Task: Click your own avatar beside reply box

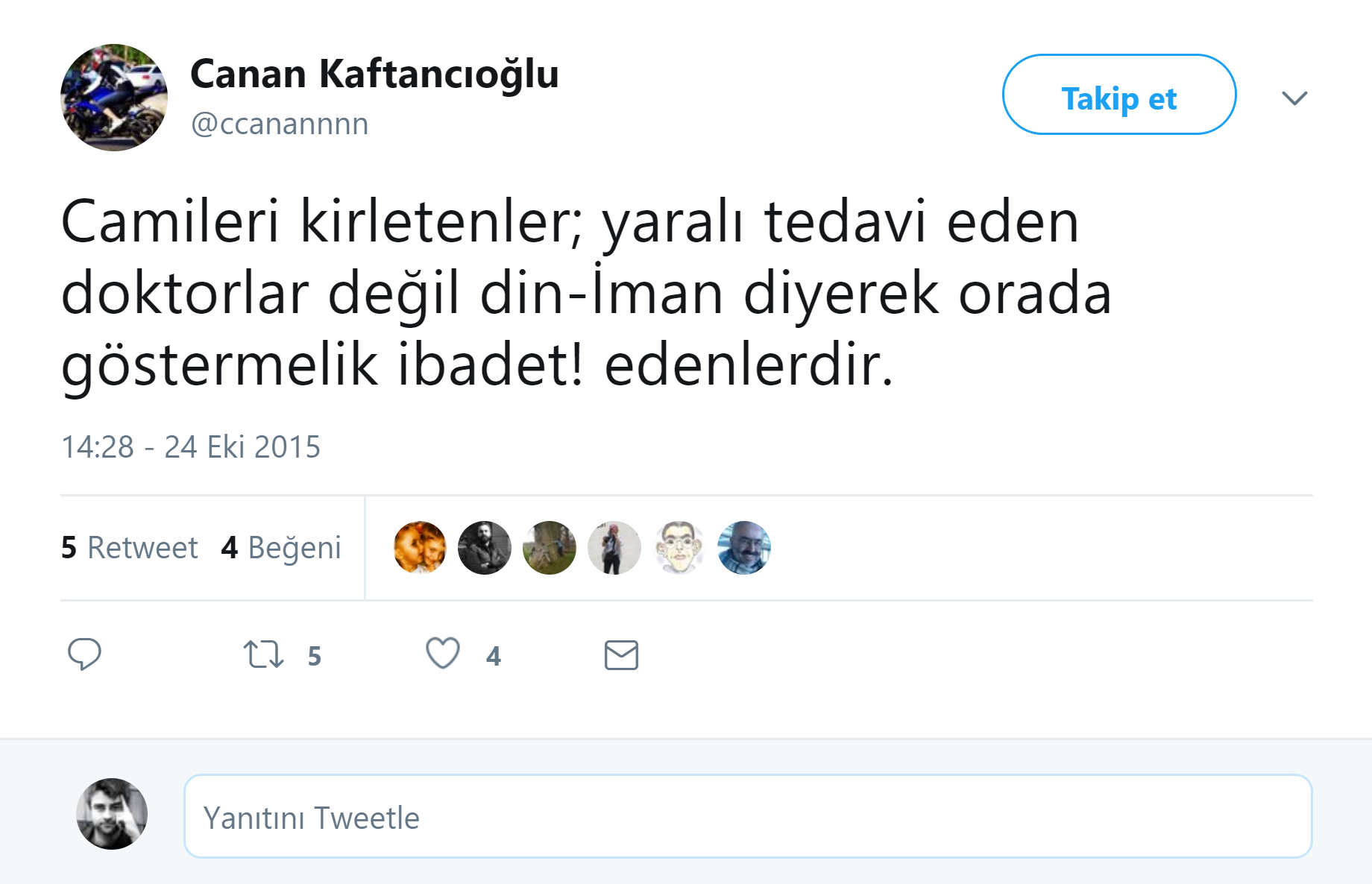Action: pos(112,814)
